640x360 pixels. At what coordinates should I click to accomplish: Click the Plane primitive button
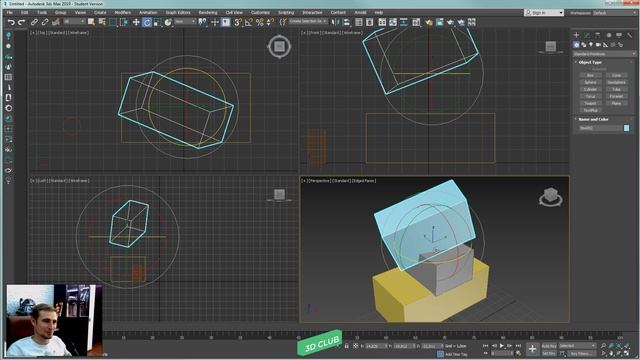[x=616, y=103]
